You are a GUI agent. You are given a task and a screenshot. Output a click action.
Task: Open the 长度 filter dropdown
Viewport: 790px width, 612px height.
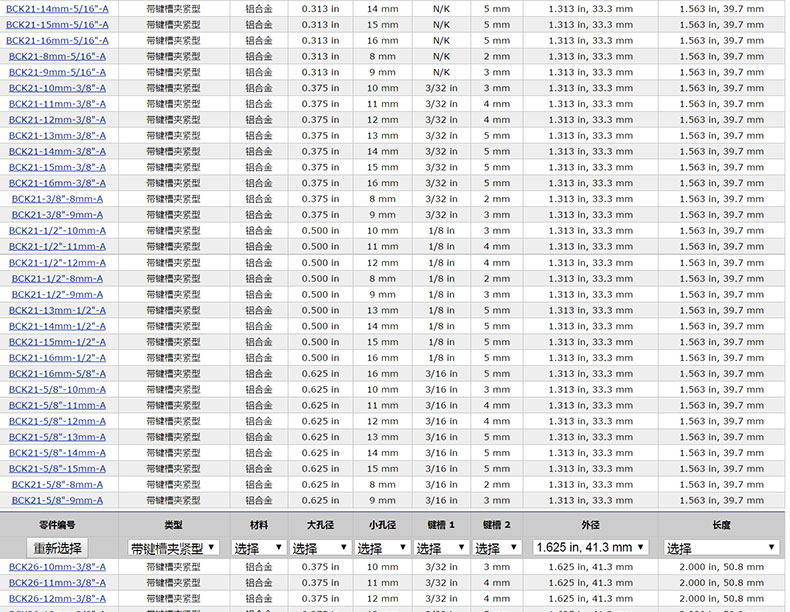721,548
